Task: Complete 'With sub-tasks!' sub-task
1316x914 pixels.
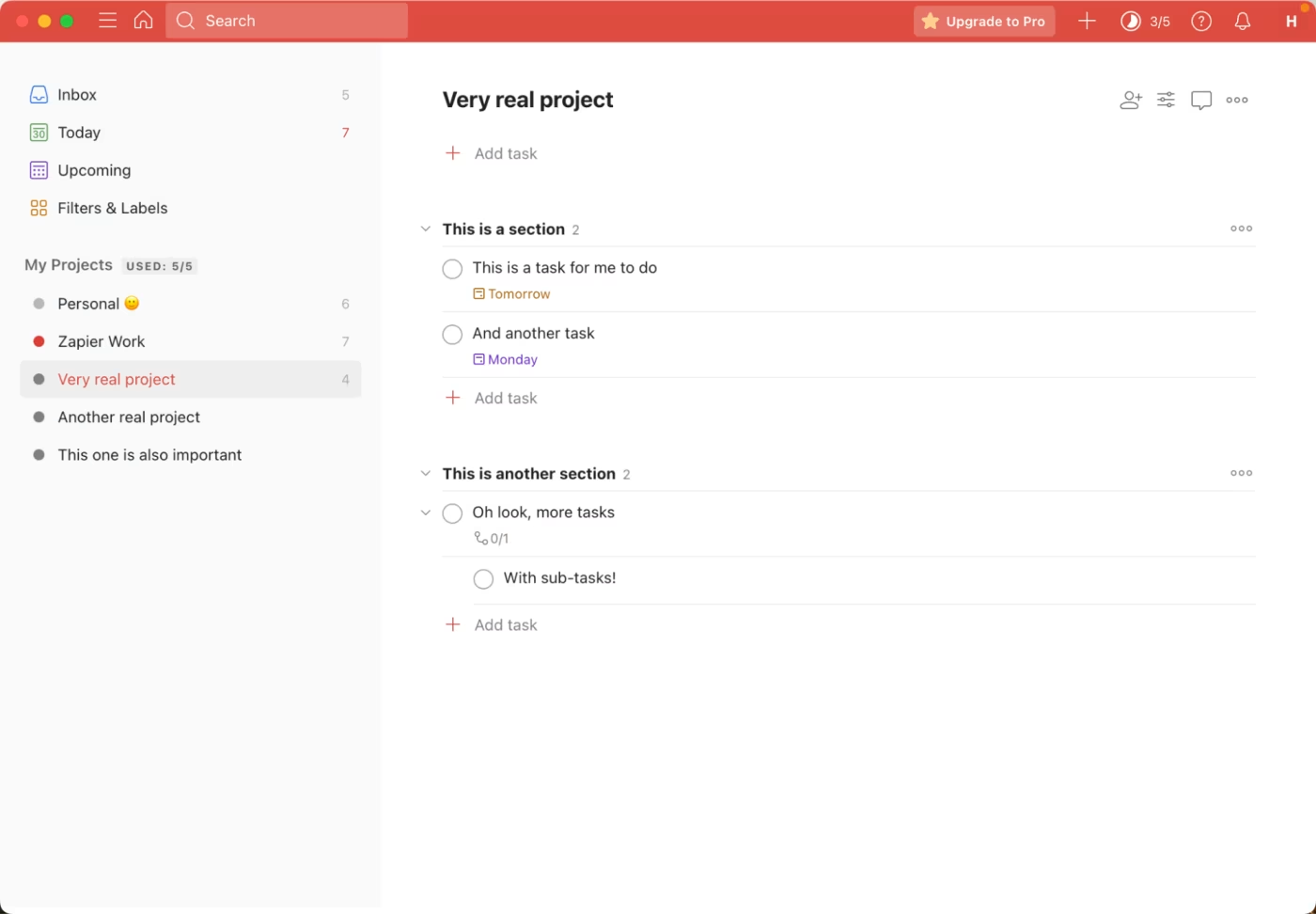Action: click(483, 579)
